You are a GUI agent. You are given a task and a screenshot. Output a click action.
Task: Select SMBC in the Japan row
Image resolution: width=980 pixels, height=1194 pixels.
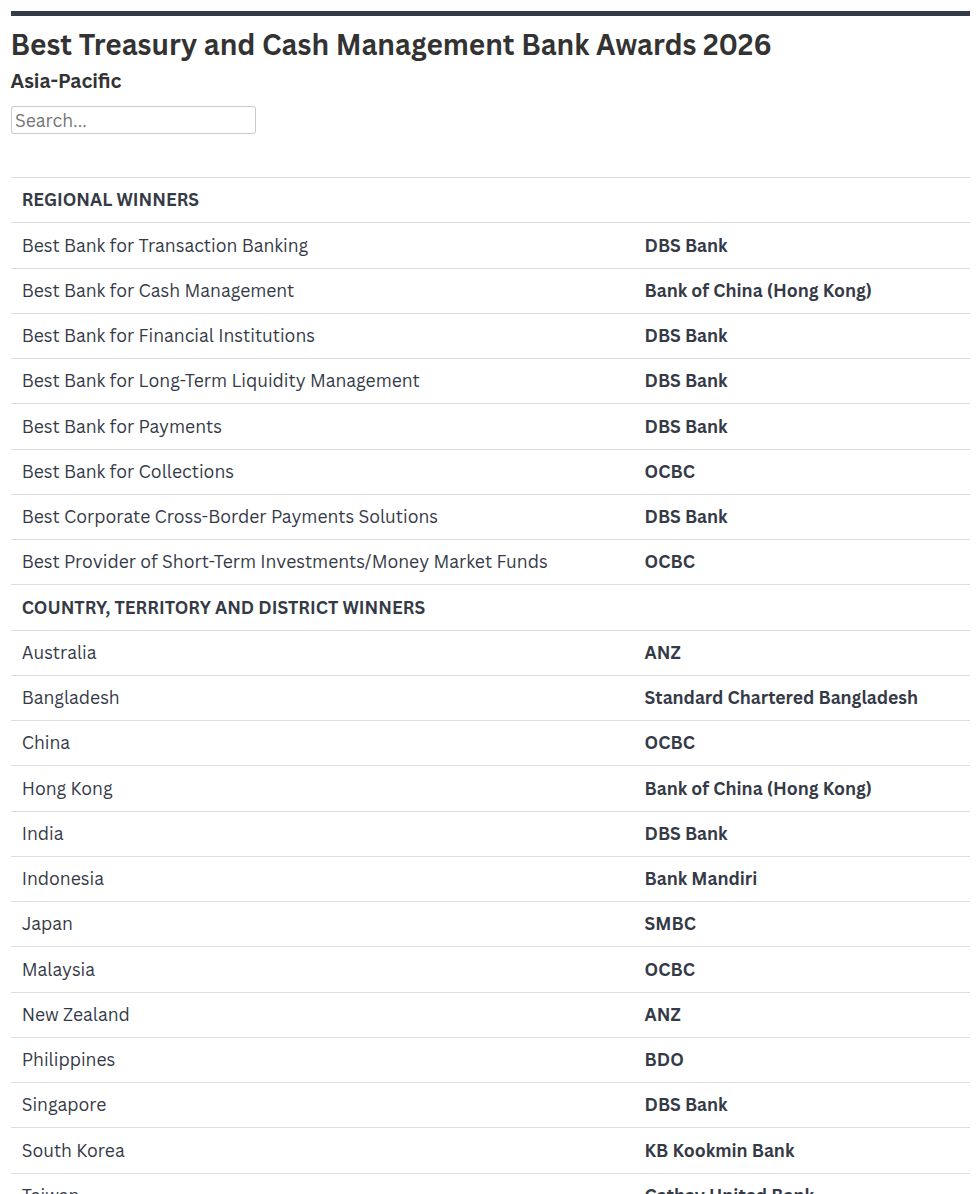click(670, 924)
